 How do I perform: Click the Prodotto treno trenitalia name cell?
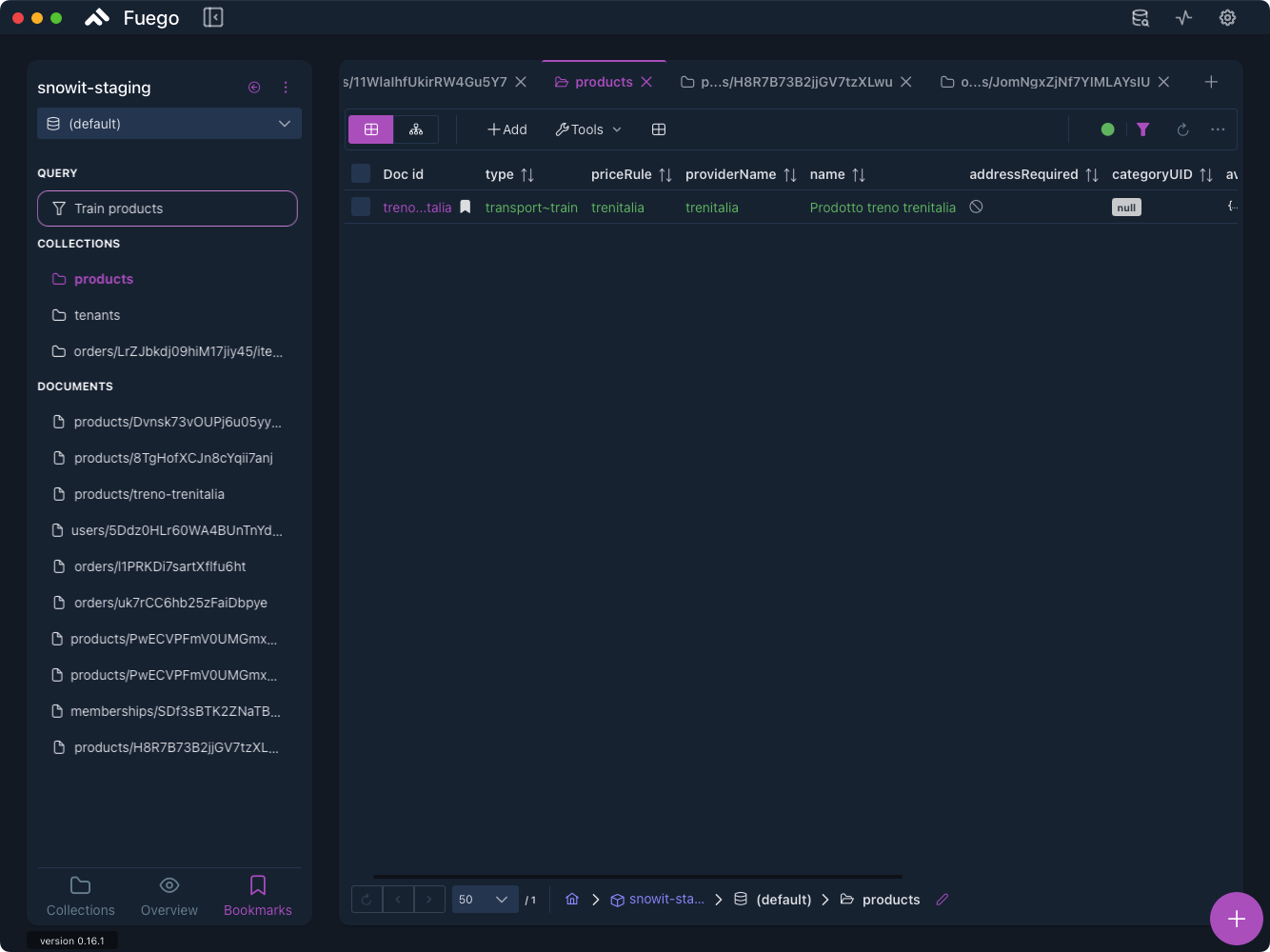883,208
